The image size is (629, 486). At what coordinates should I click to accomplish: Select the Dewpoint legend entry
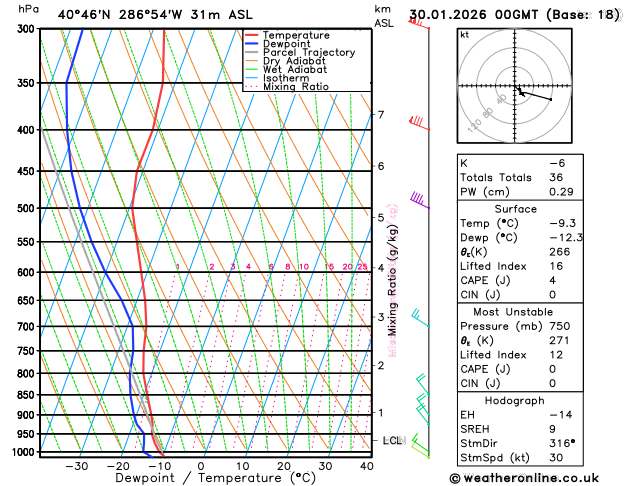[278, 43]
